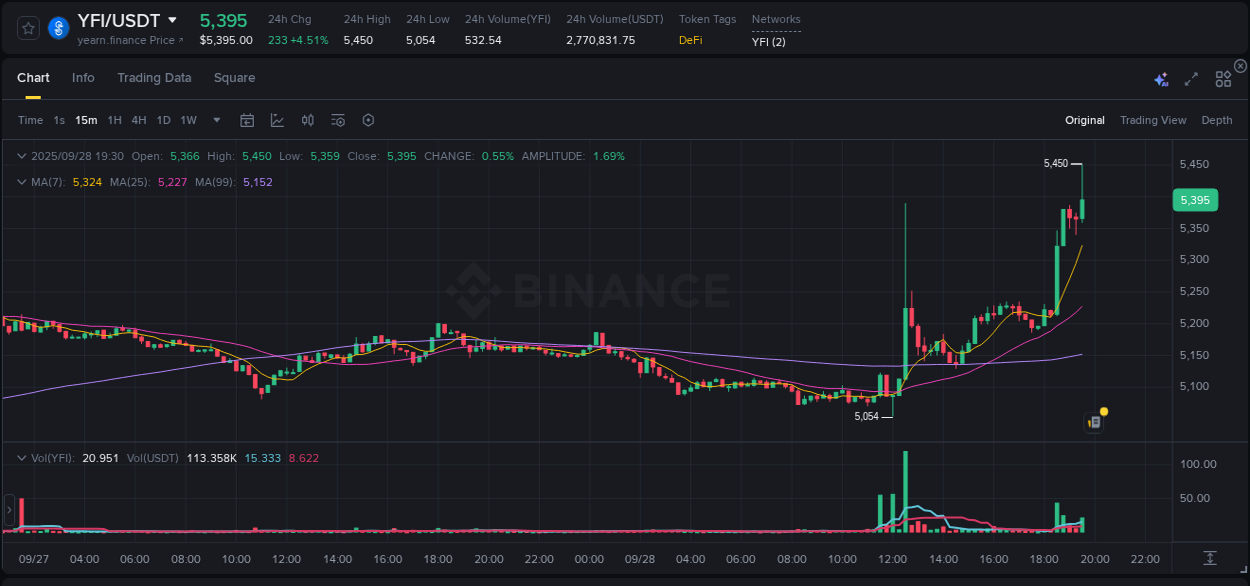Click the candlestick OHLC display icon
1250x586 pixels.
click(x=307, y=119)
